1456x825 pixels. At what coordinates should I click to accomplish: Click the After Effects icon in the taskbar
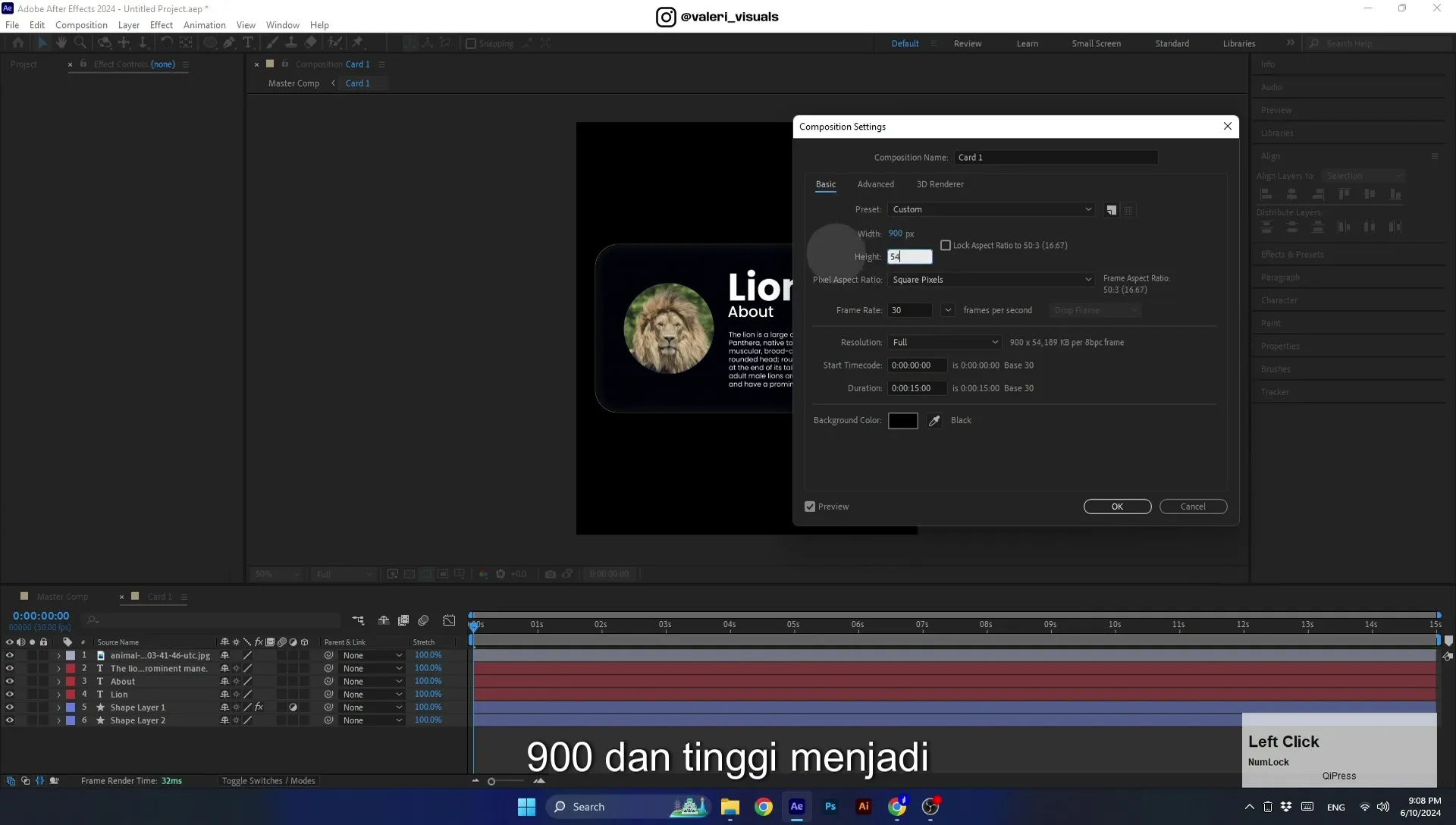pos(796,807)
